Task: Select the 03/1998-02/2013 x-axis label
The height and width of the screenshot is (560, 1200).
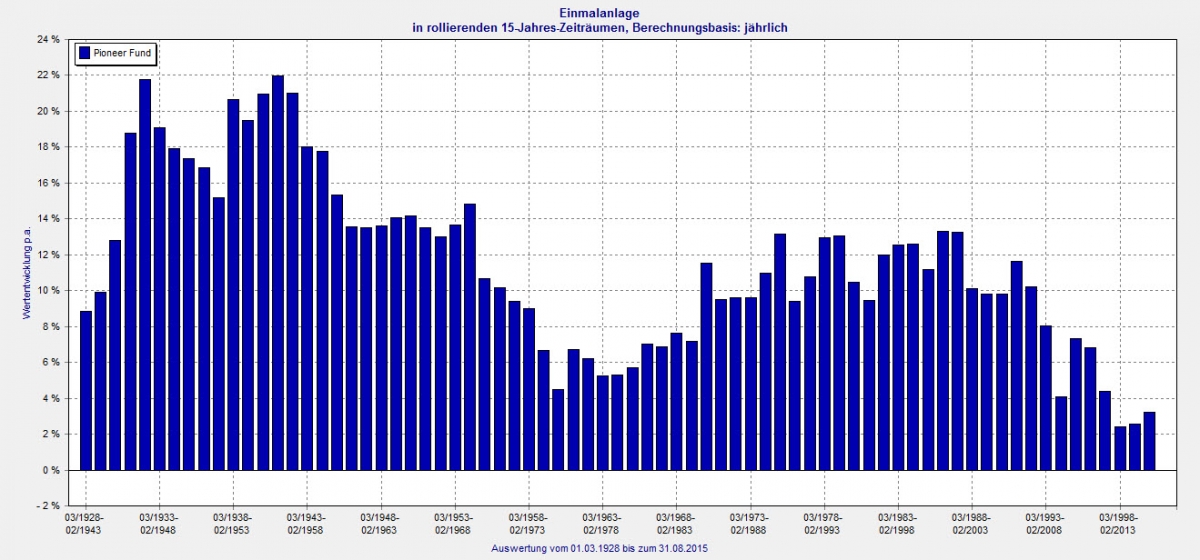Action: [x=1119, y=523]
